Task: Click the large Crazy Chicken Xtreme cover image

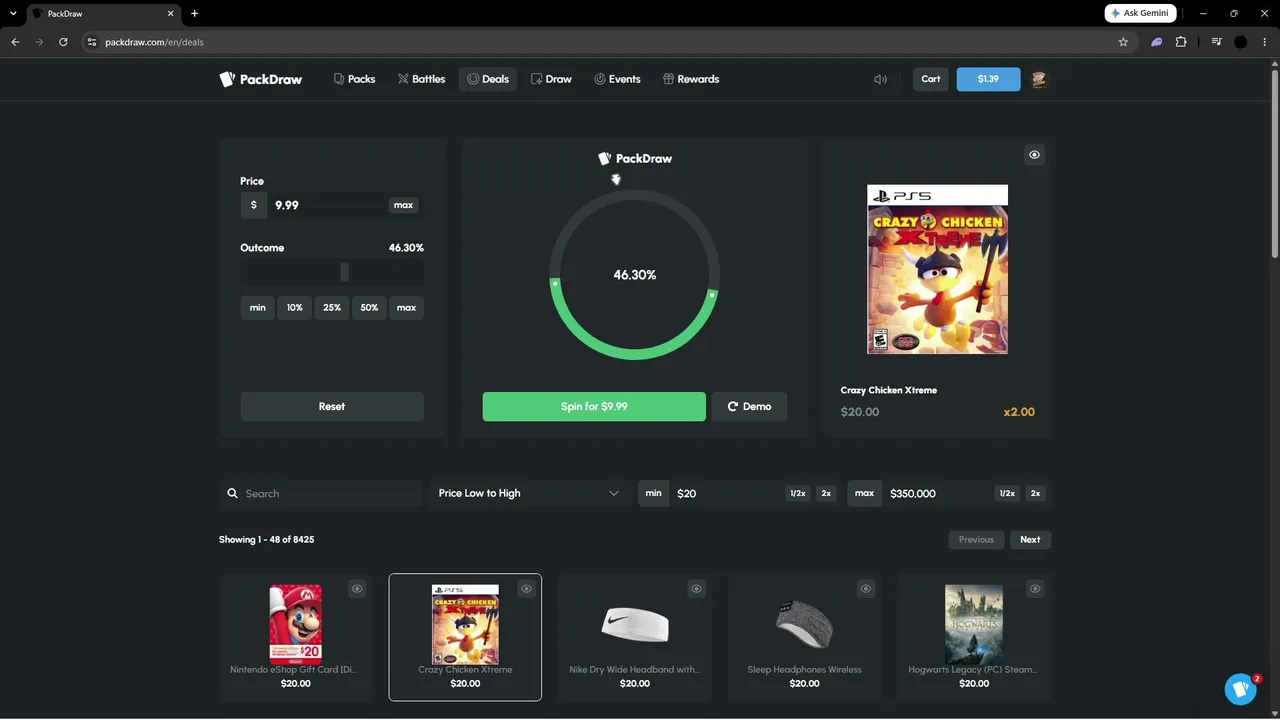Action: click(x=937, y=269)
